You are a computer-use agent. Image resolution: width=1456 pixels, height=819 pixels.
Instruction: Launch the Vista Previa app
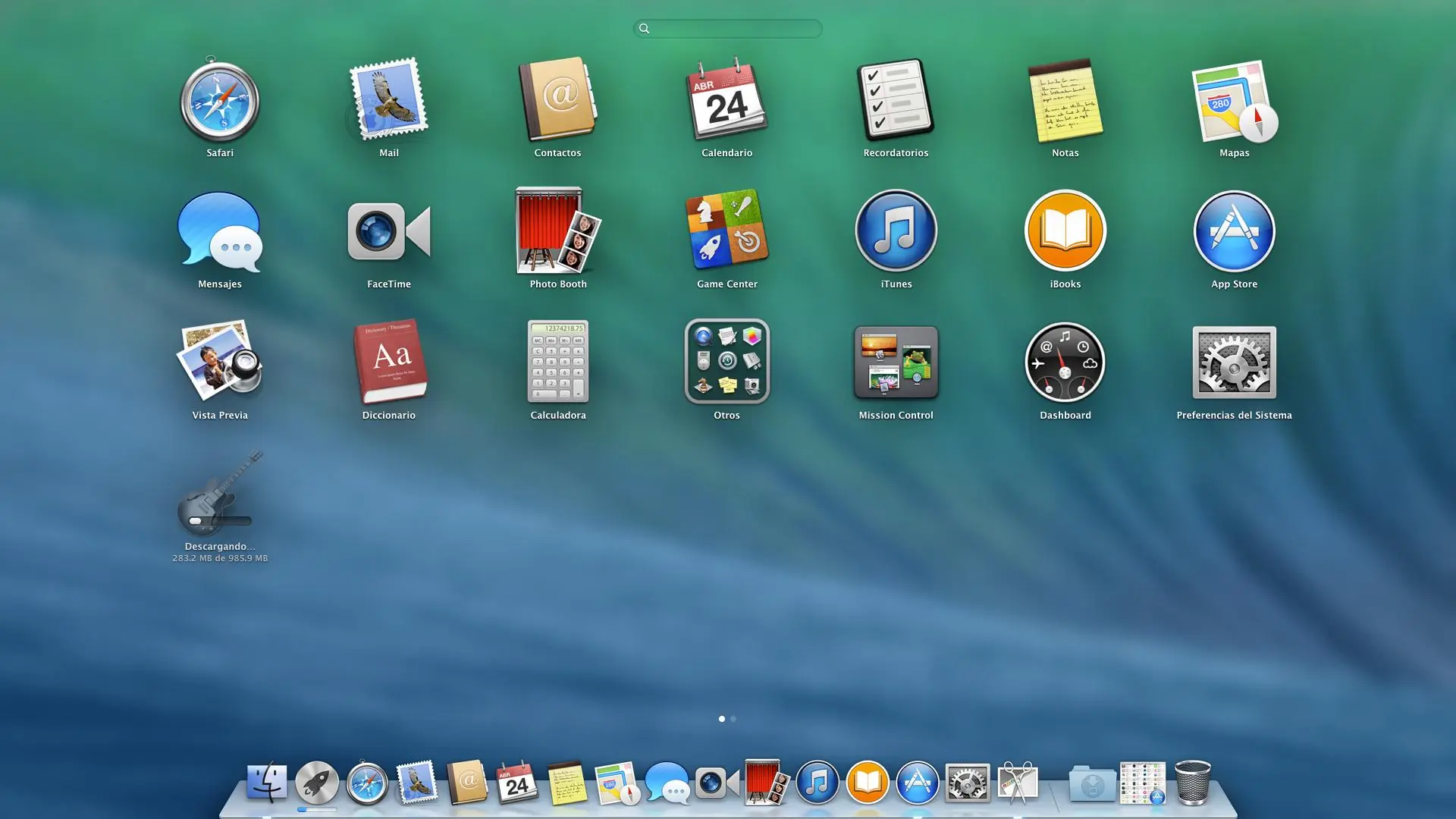[x=220, y=361]
